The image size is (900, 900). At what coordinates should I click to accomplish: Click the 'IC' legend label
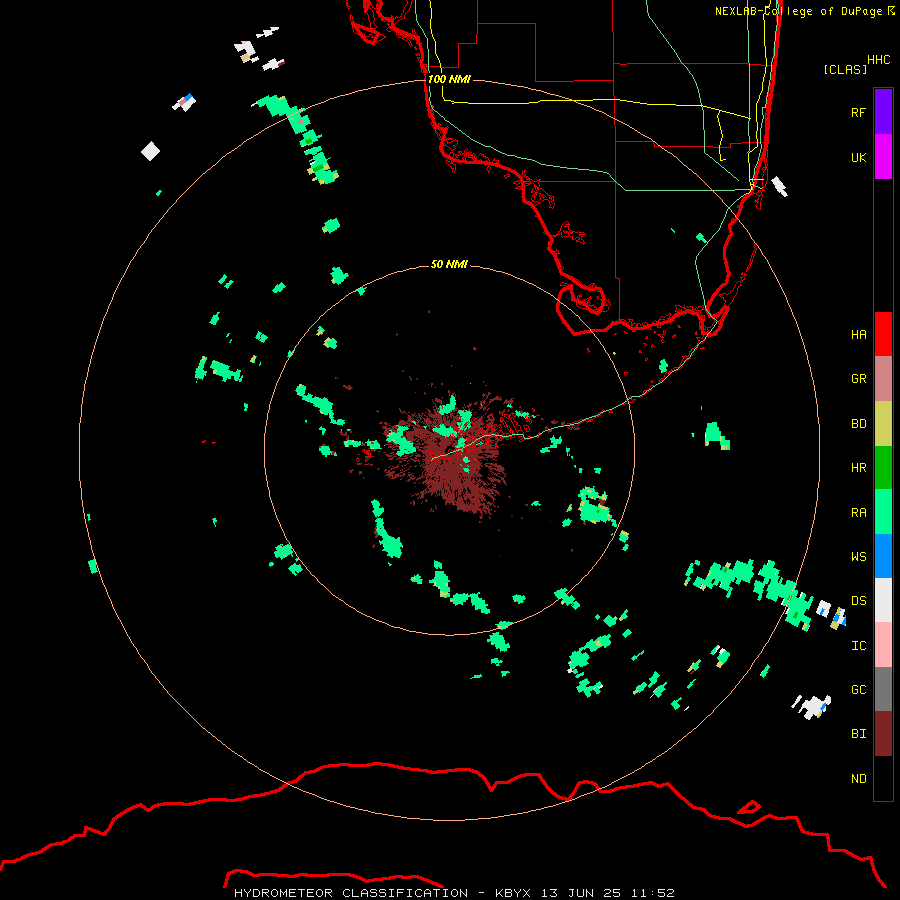[x=858, y=645]
